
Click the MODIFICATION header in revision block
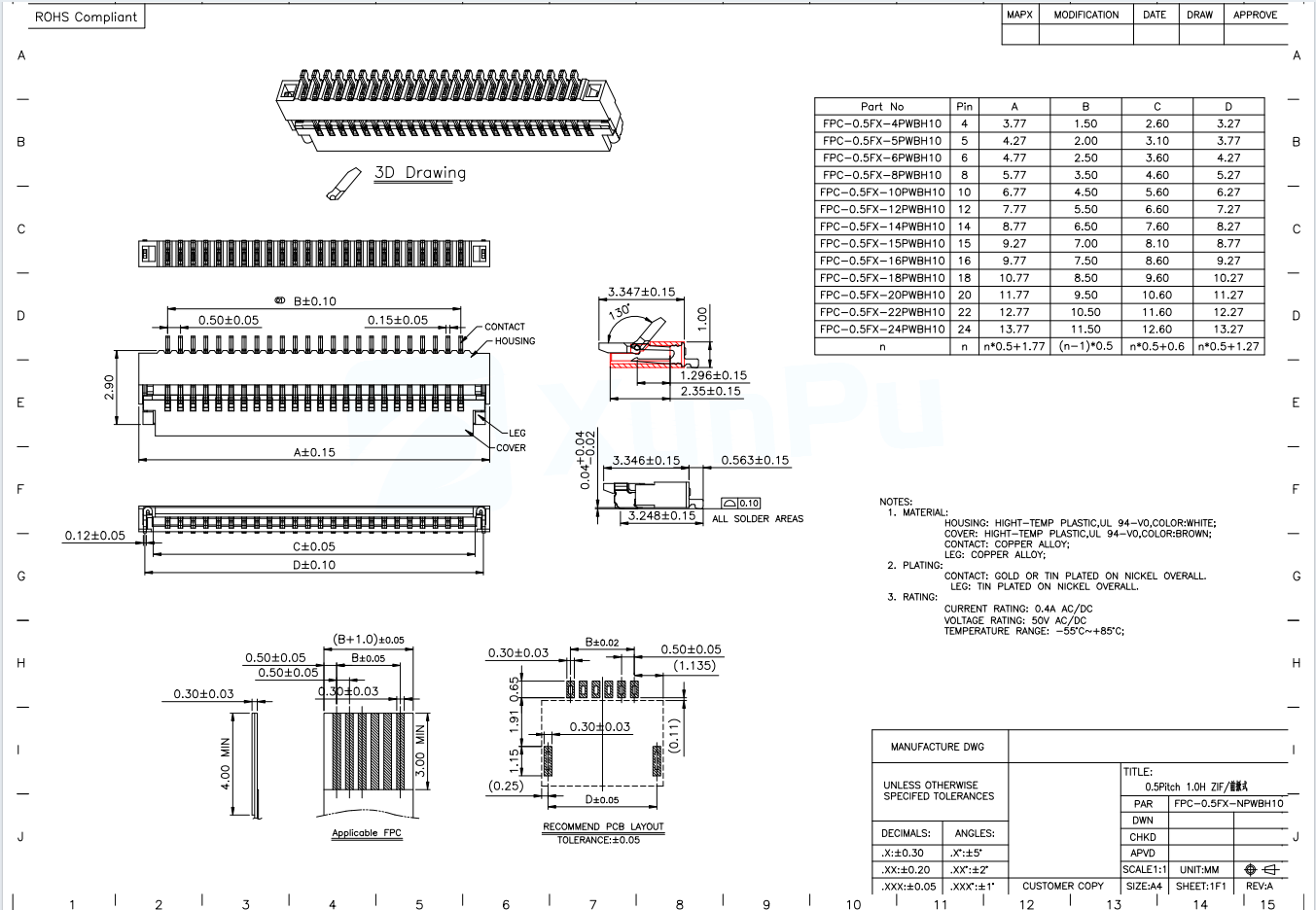click(1085, 15)
